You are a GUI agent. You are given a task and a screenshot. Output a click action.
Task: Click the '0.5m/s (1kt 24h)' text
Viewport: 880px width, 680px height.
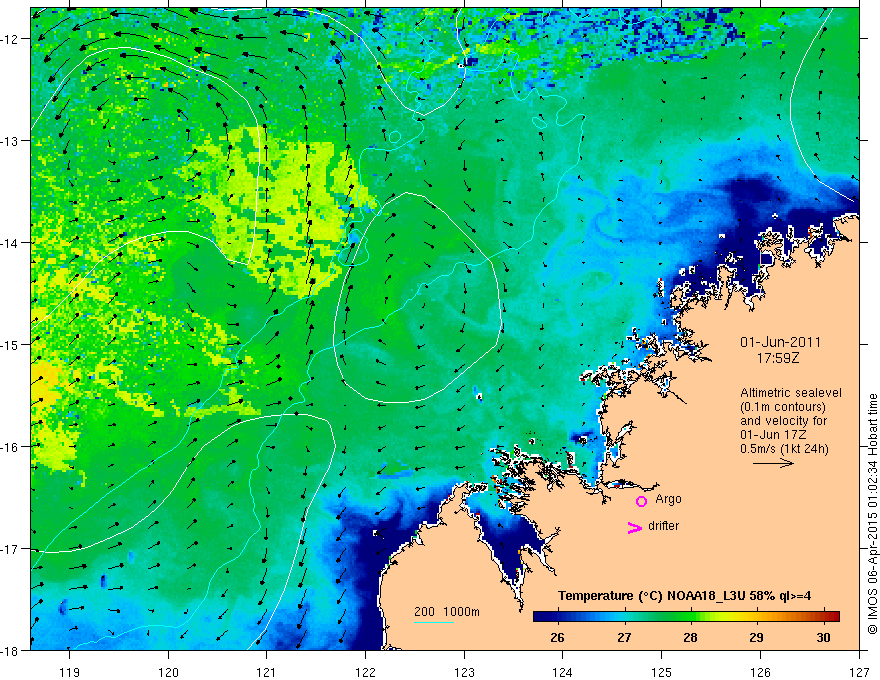784,449
